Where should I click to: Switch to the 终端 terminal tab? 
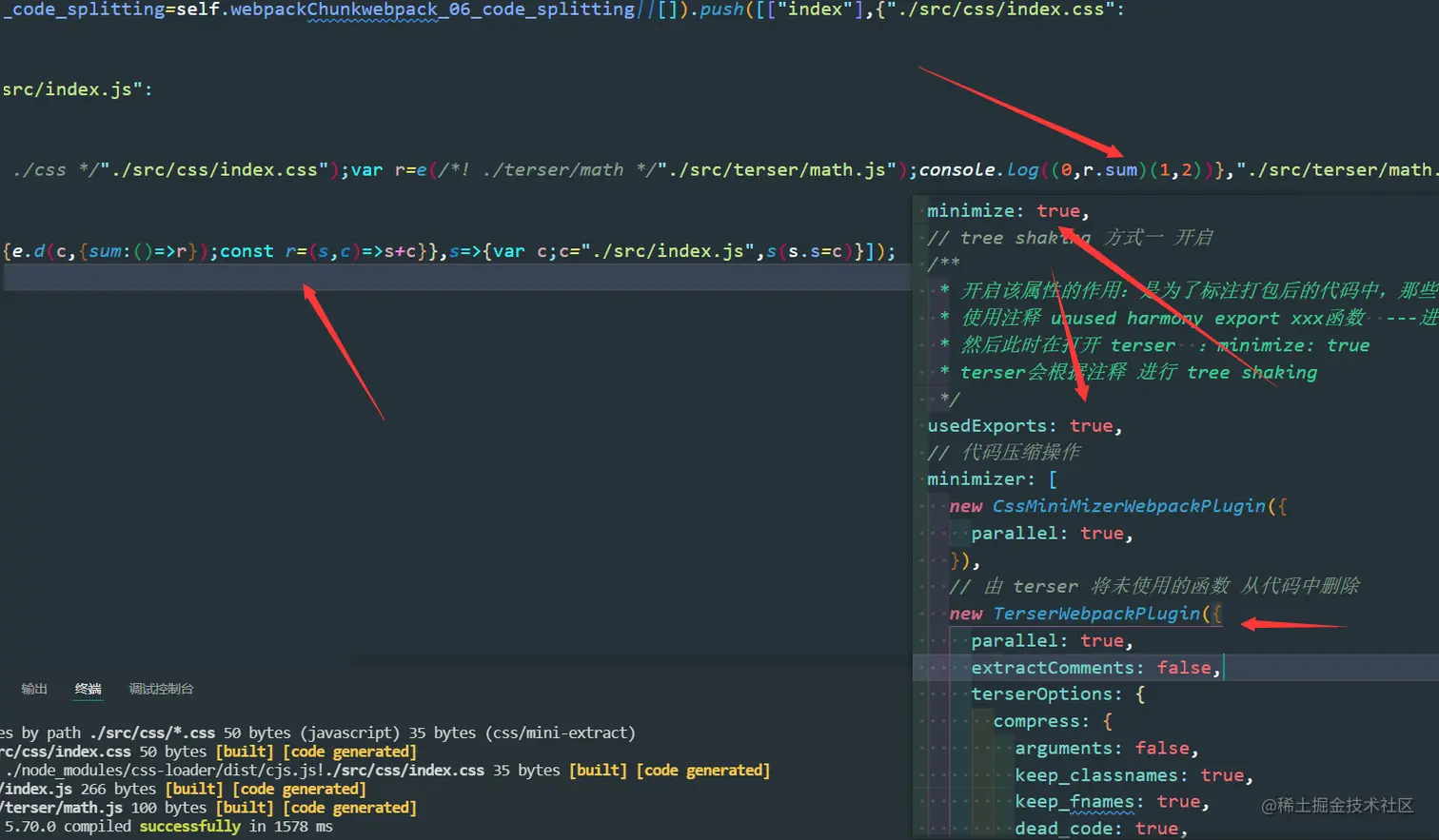tap(89, 689)
